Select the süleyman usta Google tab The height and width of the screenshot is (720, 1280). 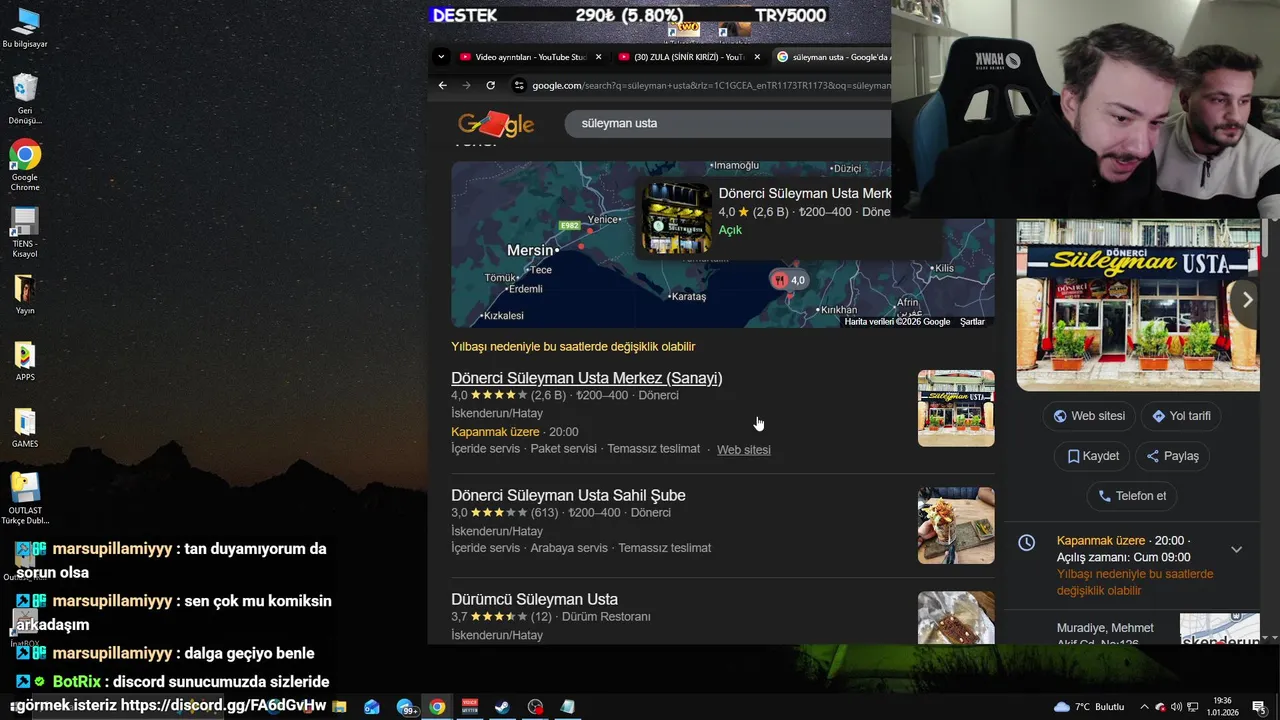[832, 57]
